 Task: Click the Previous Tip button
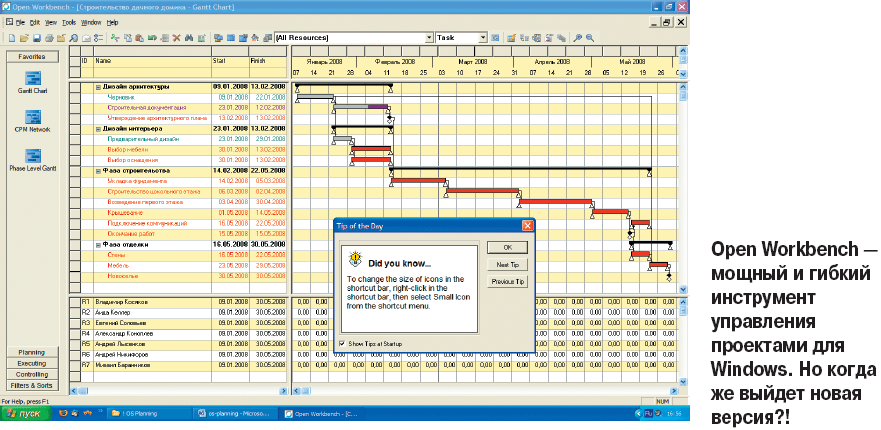pos(507,282)
